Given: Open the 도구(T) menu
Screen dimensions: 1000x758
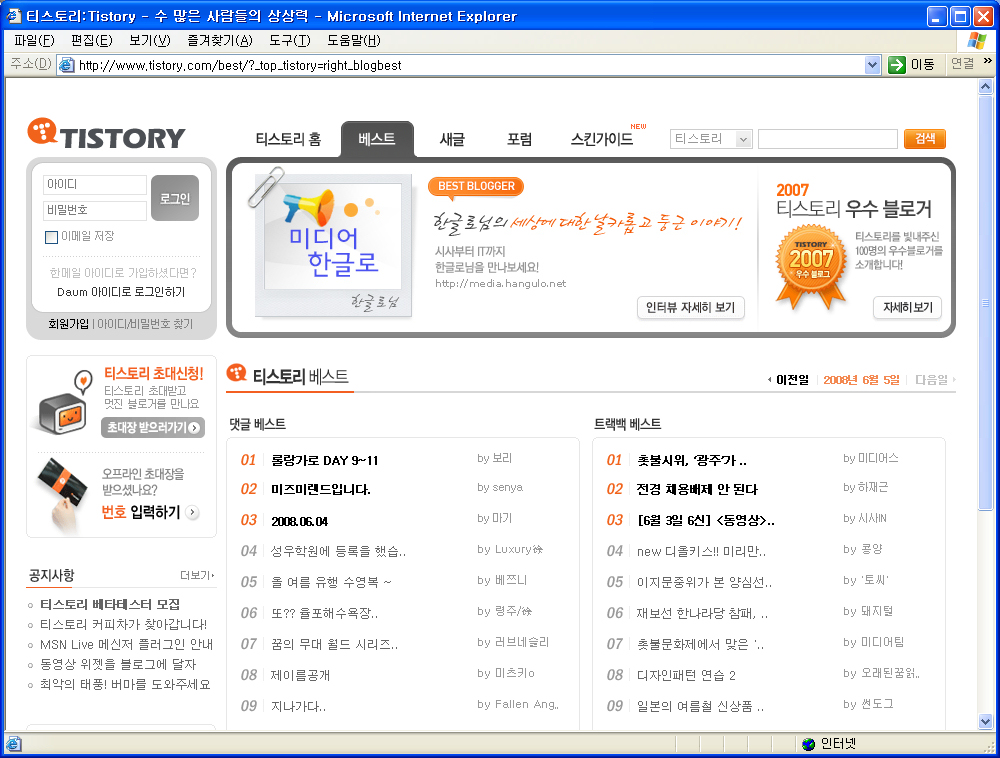Looking at the screenshot, I should pos(290,40).
